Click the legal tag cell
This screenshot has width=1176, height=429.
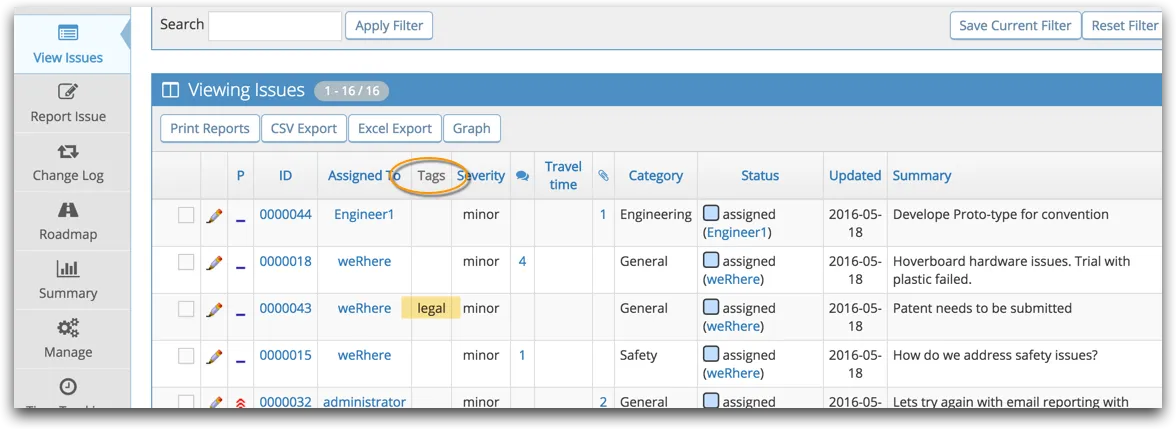click(x=431, y=308)
